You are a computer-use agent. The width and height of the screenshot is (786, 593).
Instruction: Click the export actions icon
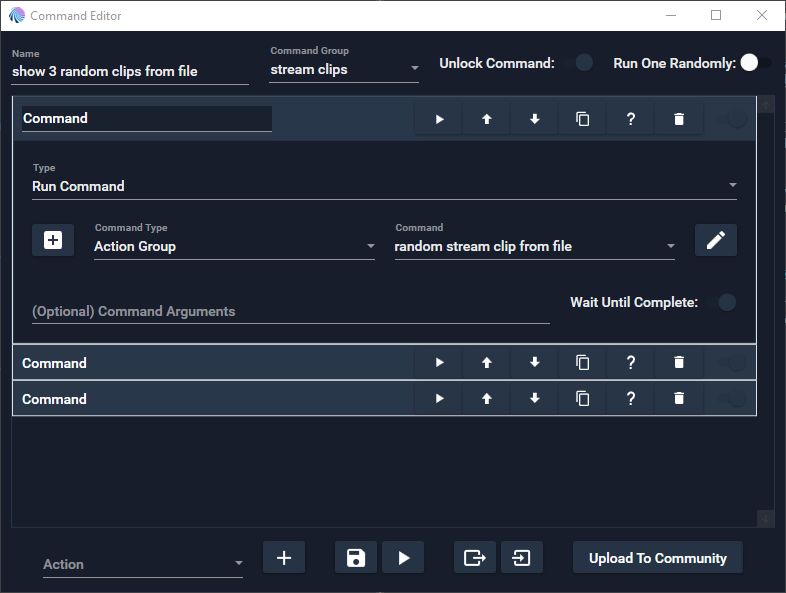(475, 558)
